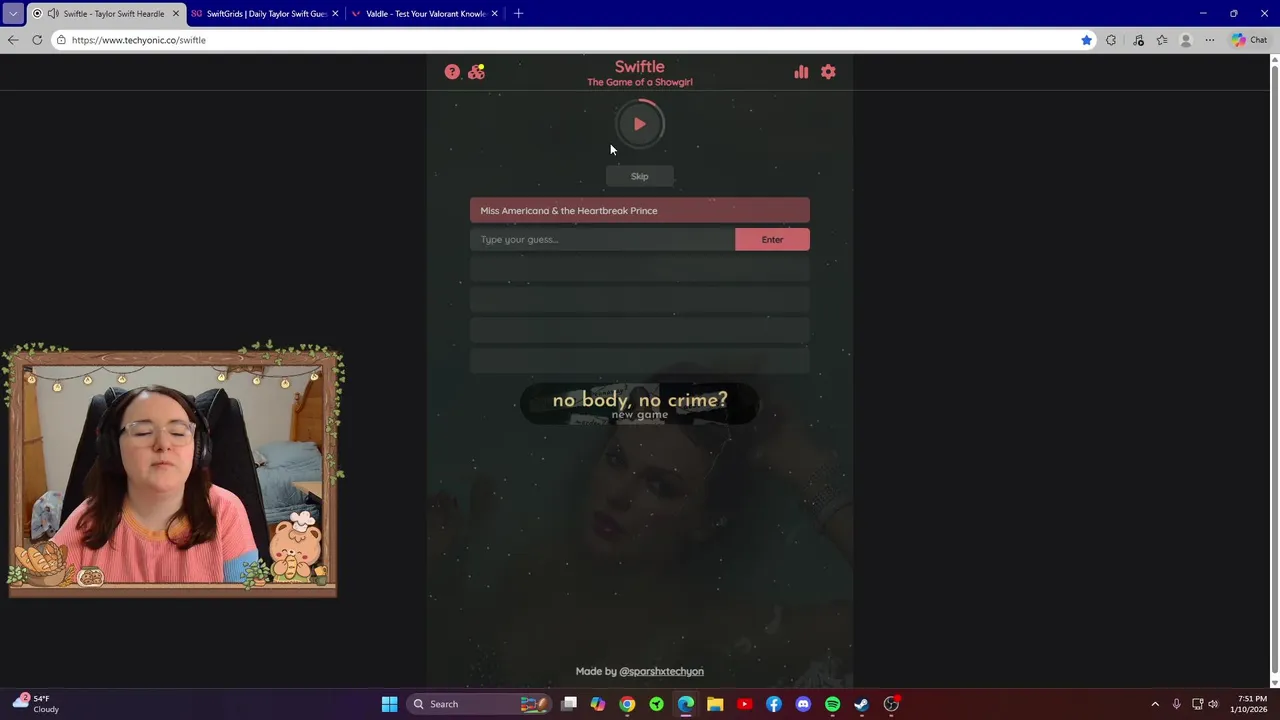Open OBS Studio from the taskbar

[891, 704]
